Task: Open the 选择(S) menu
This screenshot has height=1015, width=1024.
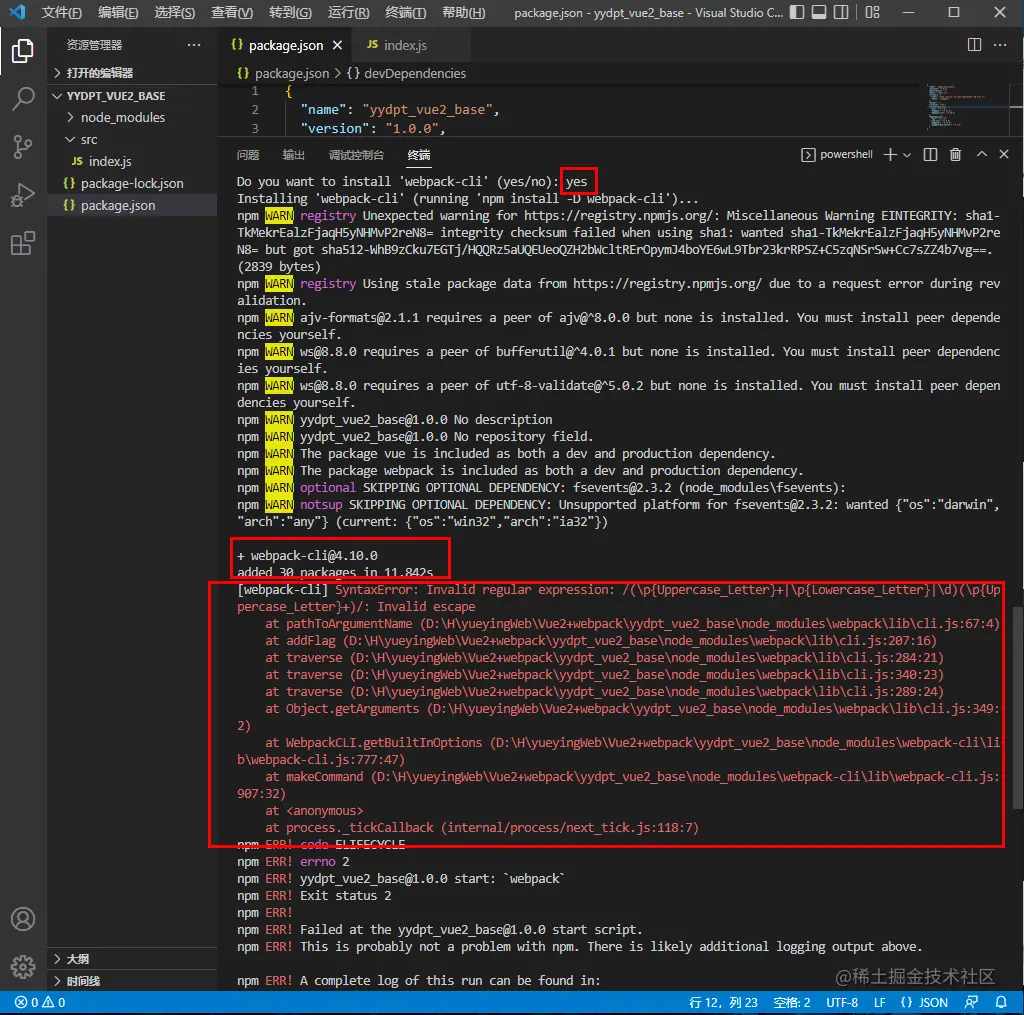Action: point(174,12)
